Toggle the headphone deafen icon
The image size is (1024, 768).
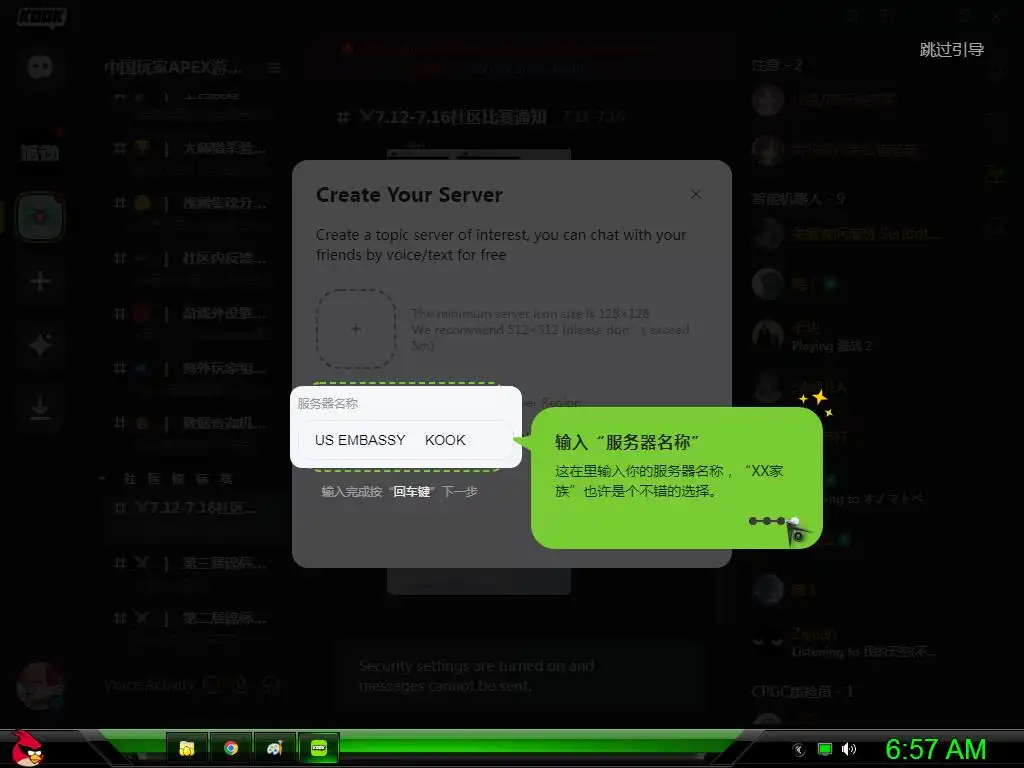[x=270, y=685]
